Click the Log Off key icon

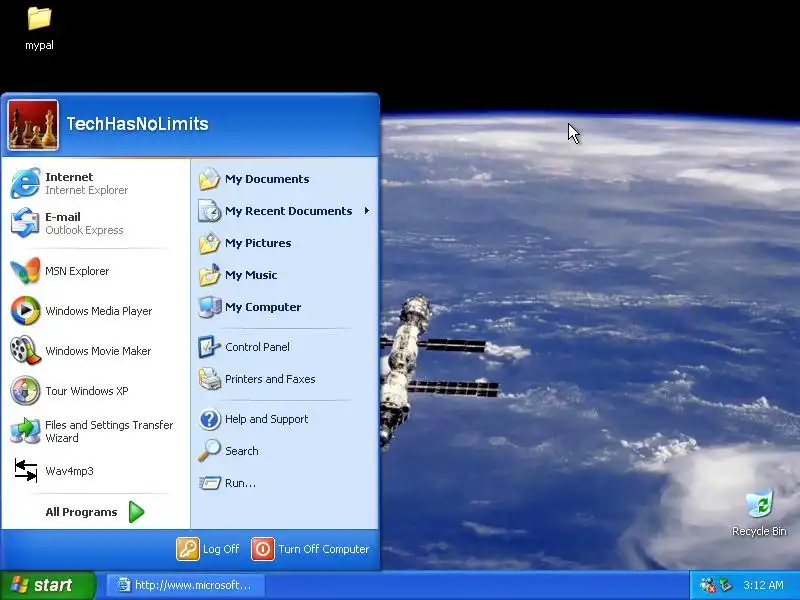(x=188, y=549)
